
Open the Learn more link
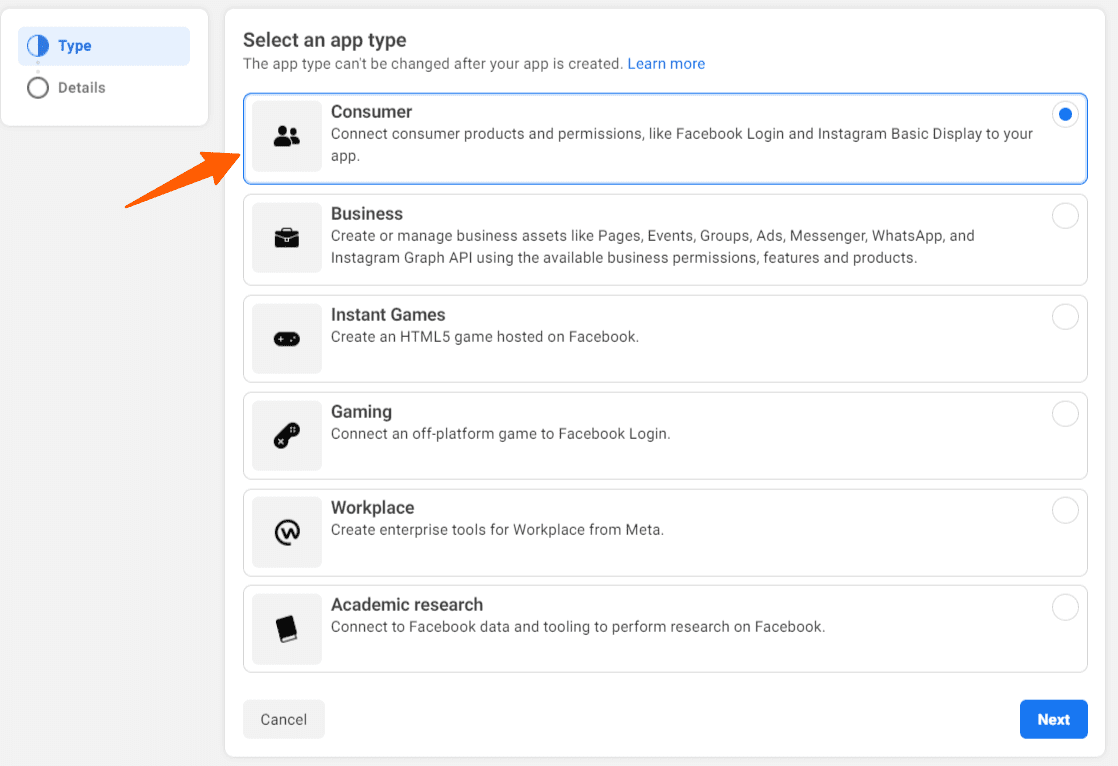tap(666, 63)
